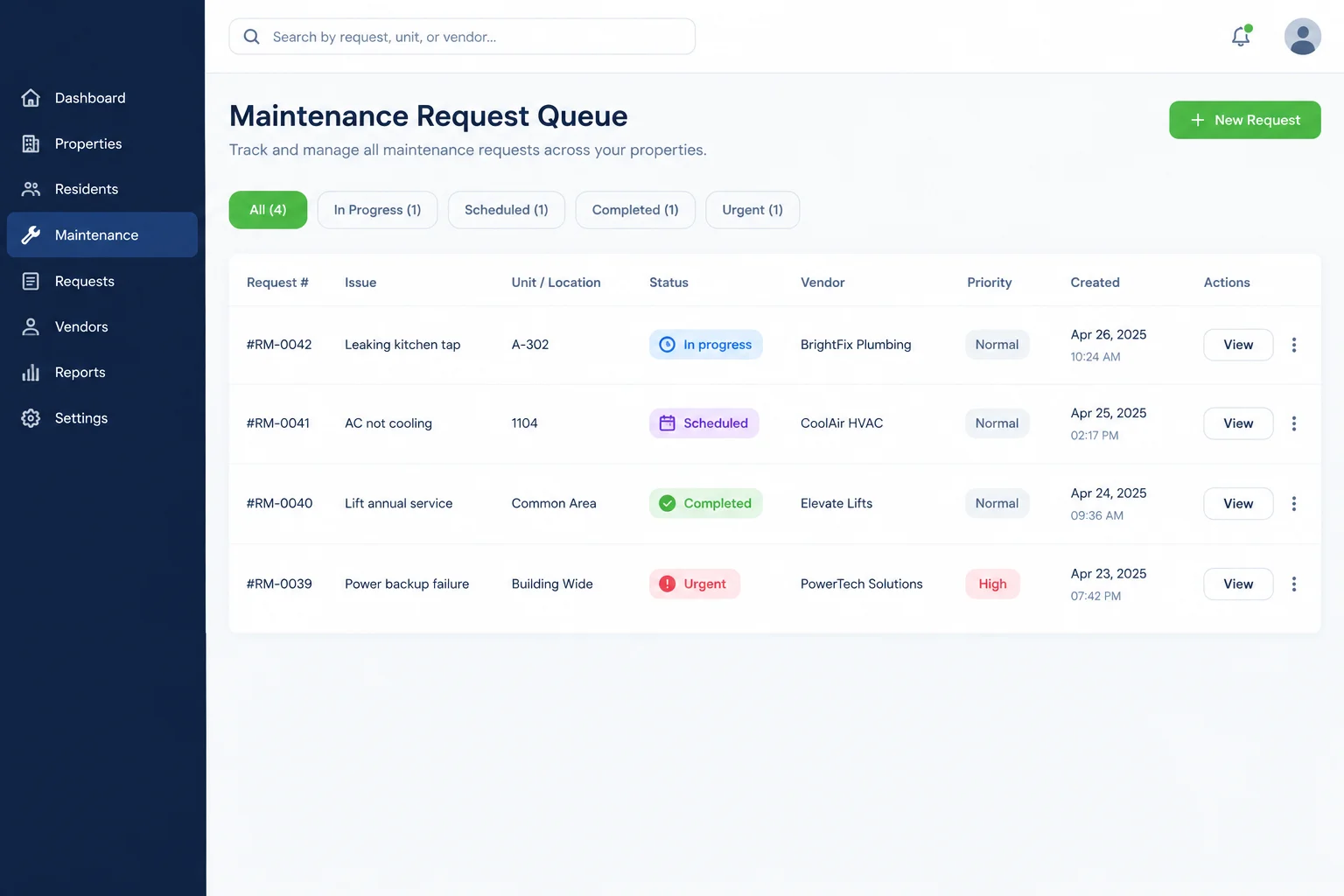Show All (4) requests tab
The width and height of the screenshot is (1344, 896).
point(268,210)
